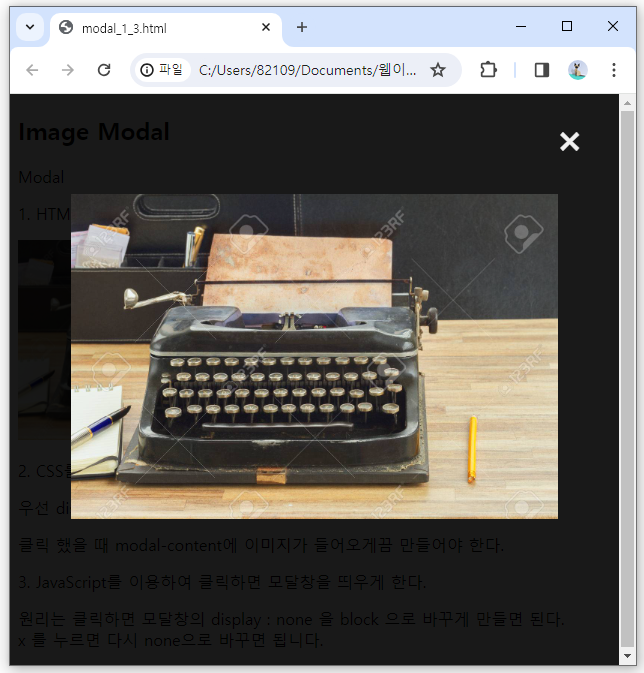The width and height of the screenshot is (644, 673).
Task: Click the text mentioning modal-content에 이미지가
Action: pos(261,546)
